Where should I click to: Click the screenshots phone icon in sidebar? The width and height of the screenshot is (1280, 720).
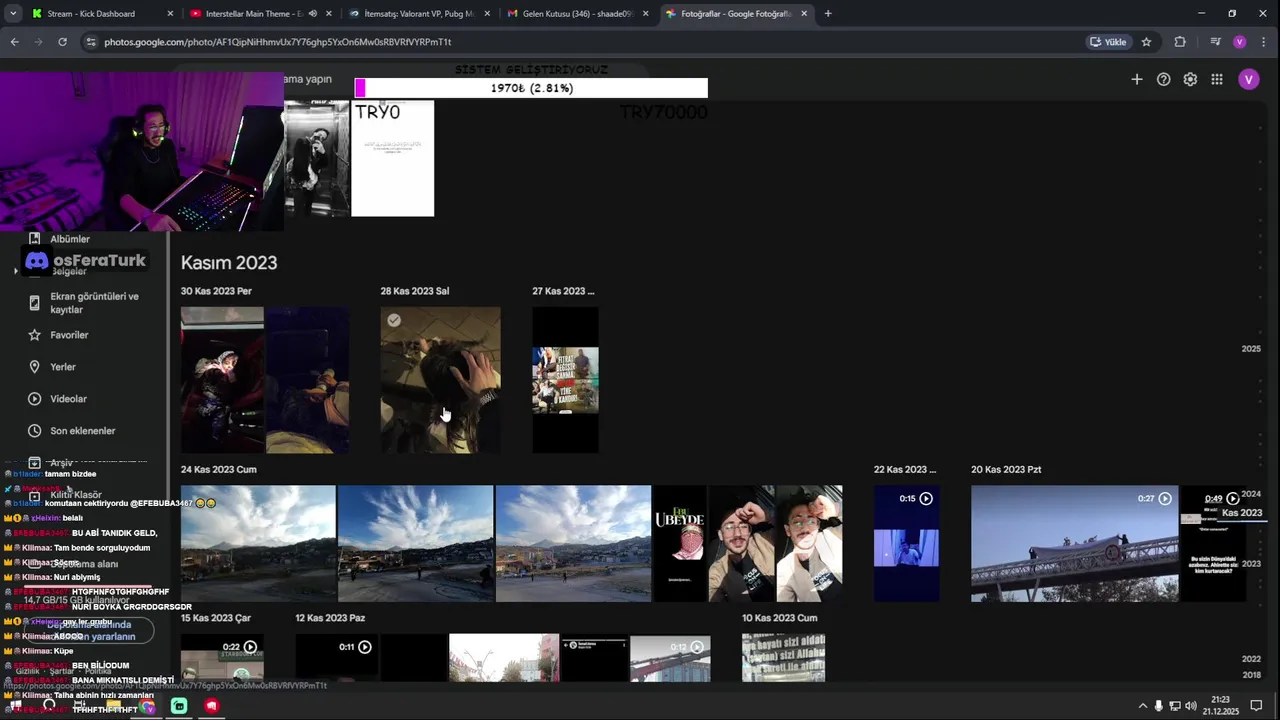(34, 303)
